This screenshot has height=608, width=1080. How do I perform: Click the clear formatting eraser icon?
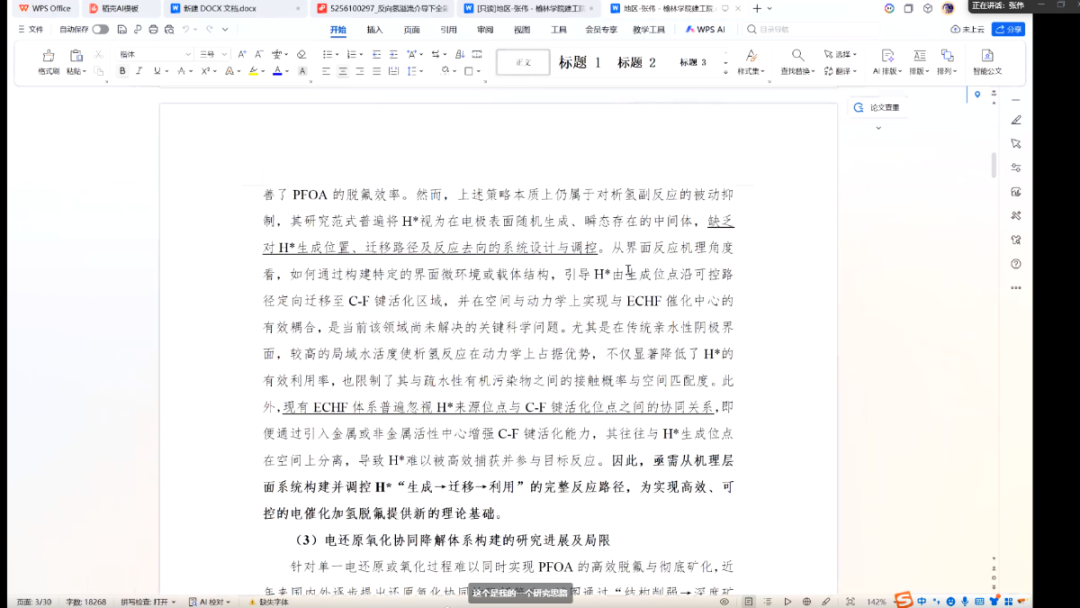click(302, 54)
